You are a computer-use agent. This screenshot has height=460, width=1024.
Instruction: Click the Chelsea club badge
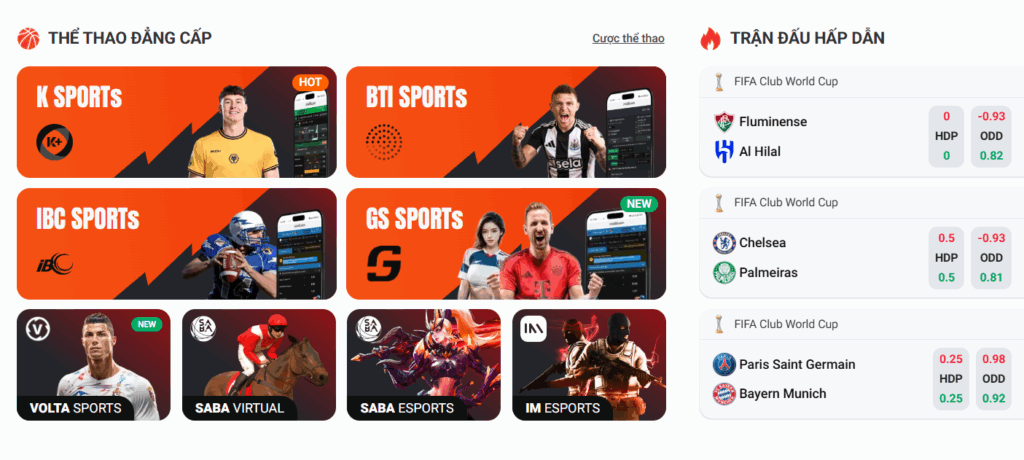click(x=724, y=243)
